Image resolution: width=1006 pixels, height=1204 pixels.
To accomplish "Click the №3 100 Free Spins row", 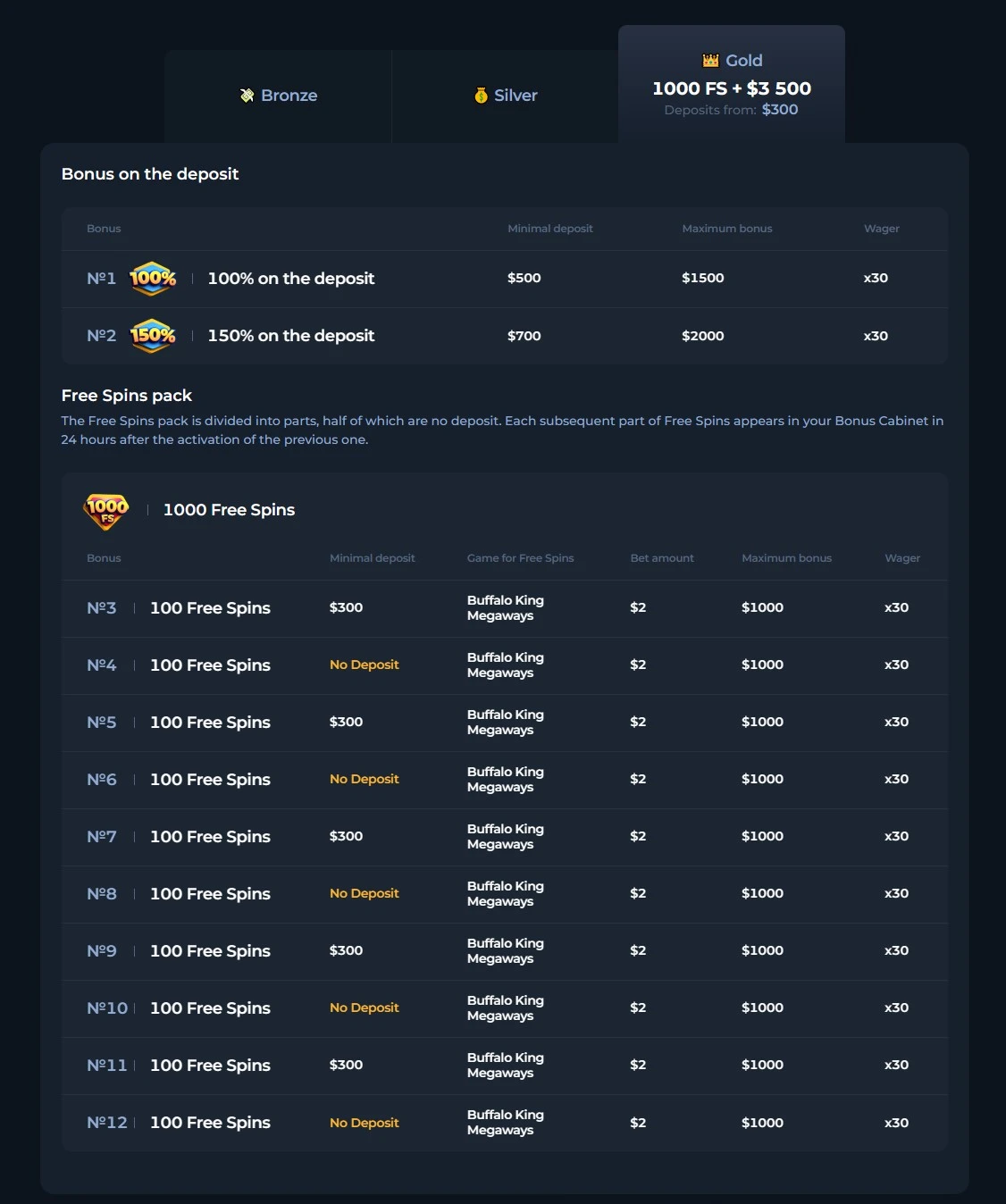I will [x=505, y=608].
